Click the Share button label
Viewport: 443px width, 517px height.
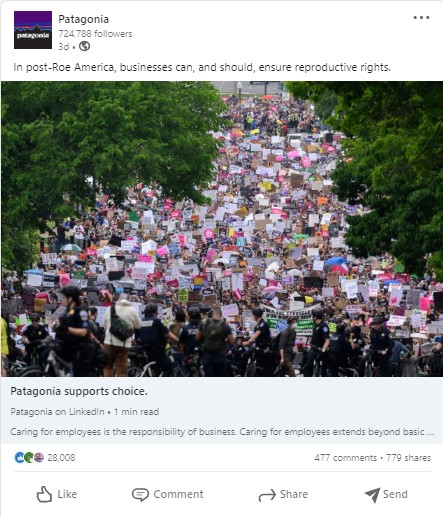point(294,494)
